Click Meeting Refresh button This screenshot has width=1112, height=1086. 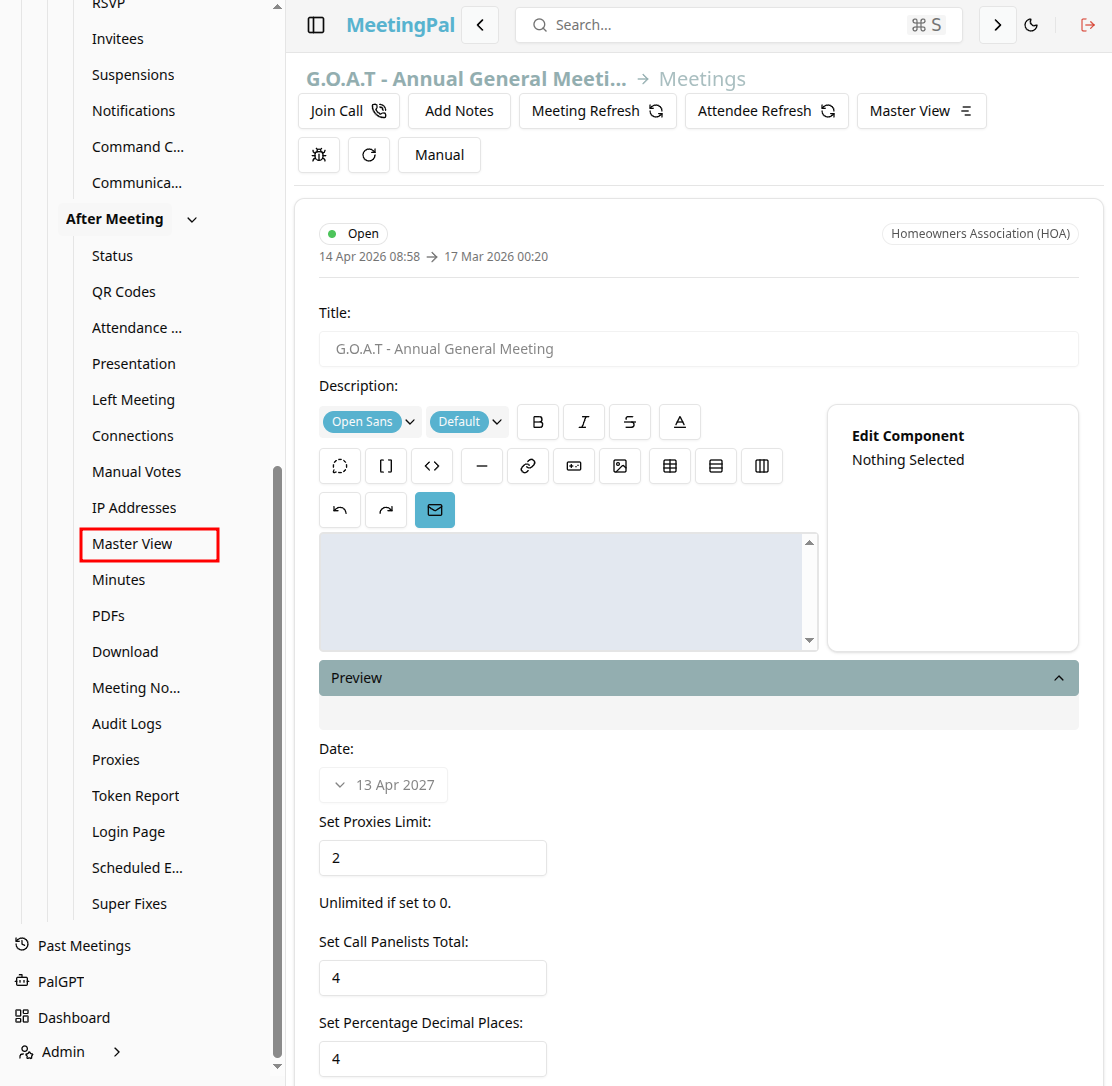(597, 111)
